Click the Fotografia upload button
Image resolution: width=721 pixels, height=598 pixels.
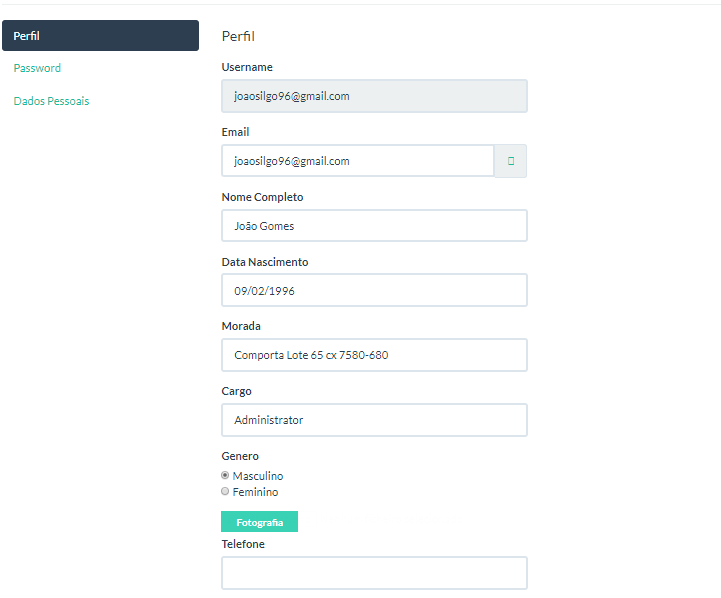point(259,522)
